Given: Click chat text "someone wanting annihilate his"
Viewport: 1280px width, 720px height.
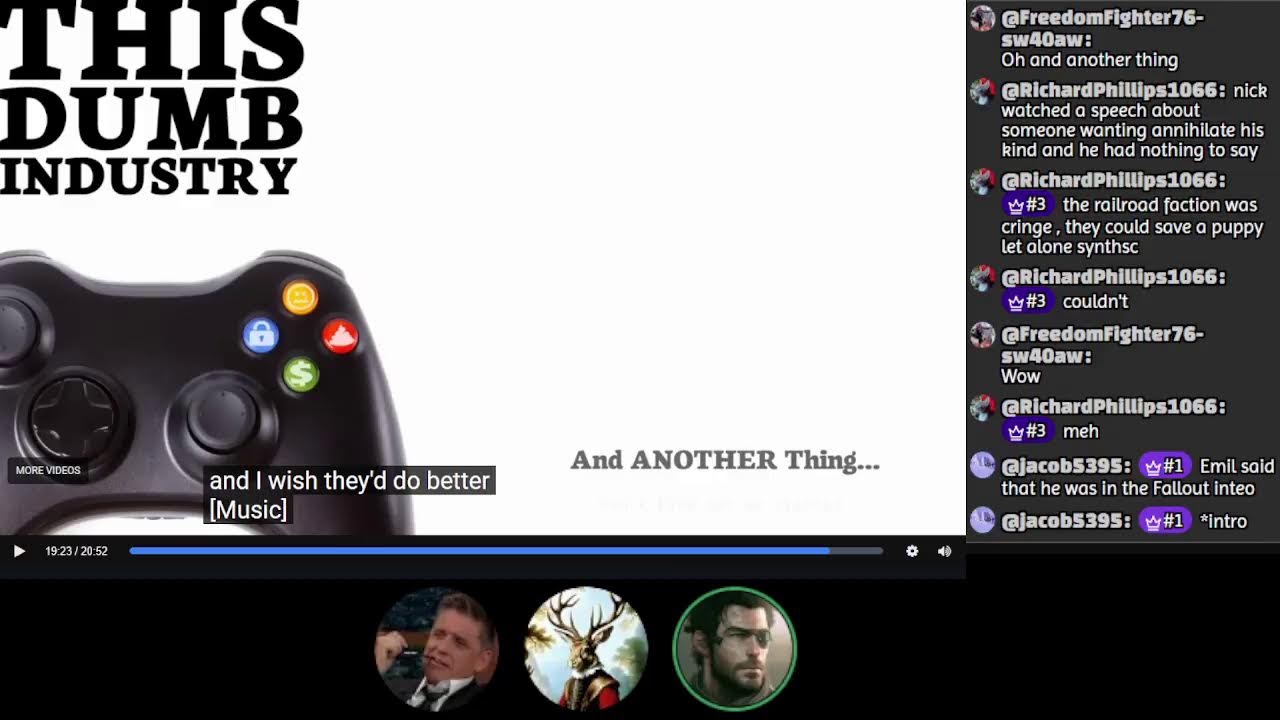Looking at the screenshot, I should 1133,130.
